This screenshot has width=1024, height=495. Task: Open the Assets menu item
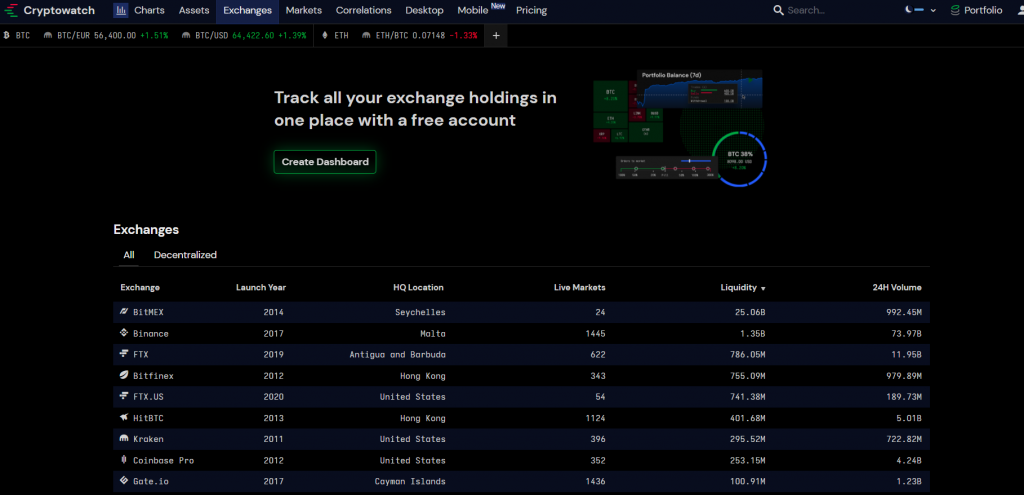(x=194, y=10)
